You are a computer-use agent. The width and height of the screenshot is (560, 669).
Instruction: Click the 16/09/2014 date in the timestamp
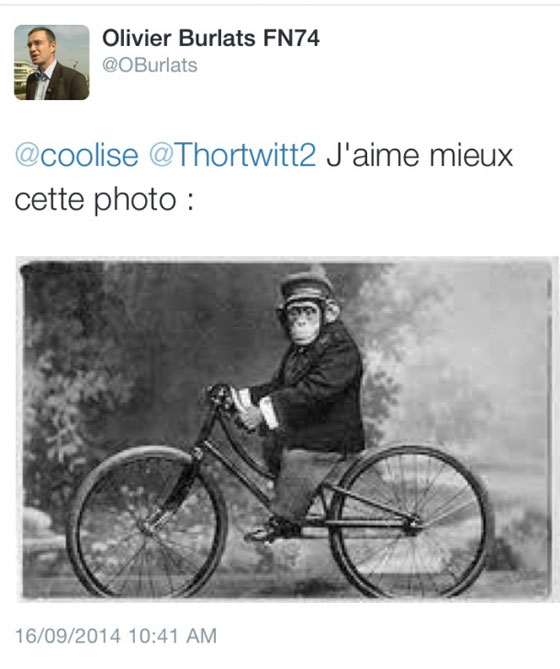coord(68,636)
